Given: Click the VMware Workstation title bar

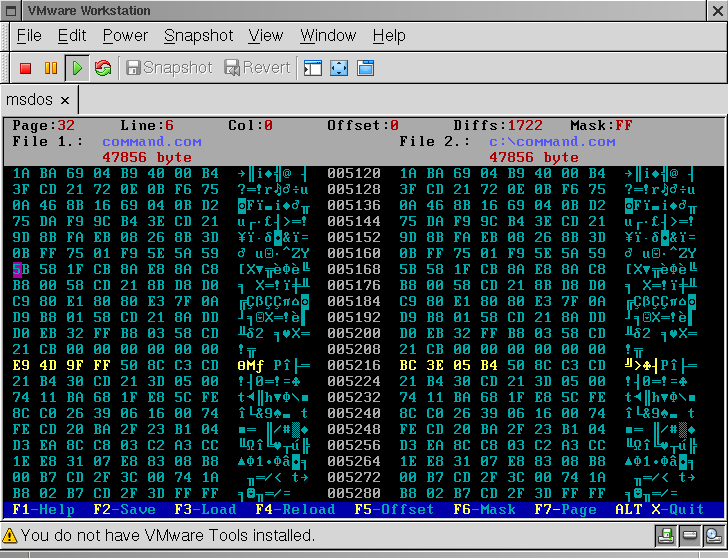Looking at the screenshot, I should pos(364,10).
